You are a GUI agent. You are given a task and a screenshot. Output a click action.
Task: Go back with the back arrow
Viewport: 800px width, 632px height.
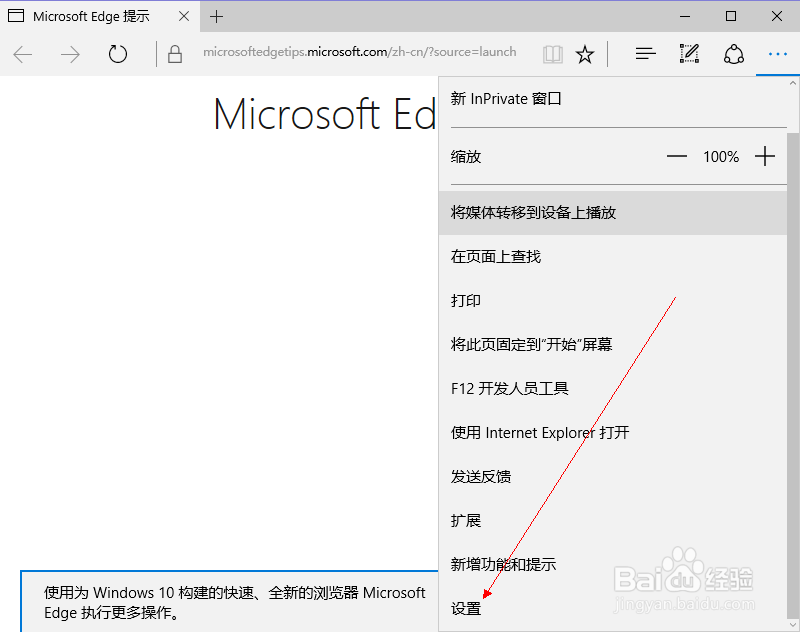point(22,54)
